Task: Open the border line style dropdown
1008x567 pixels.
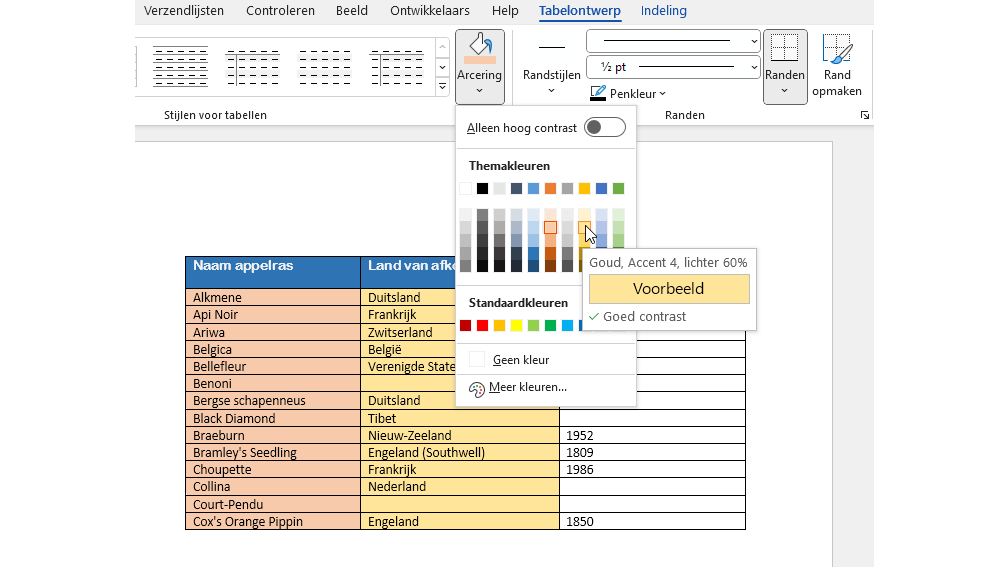Action: pos(673,41)
